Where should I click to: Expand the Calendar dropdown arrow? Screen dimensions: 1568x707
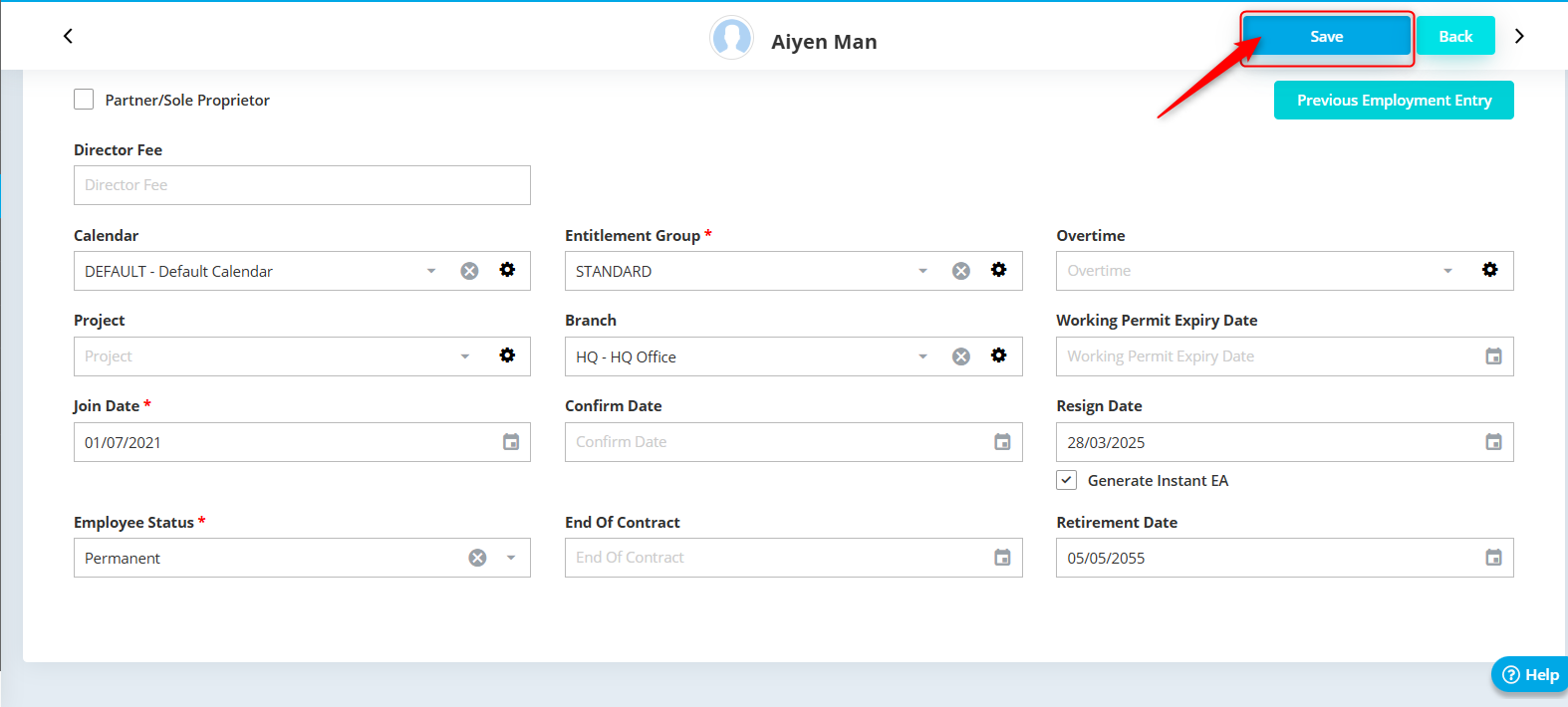coord(431,271)
